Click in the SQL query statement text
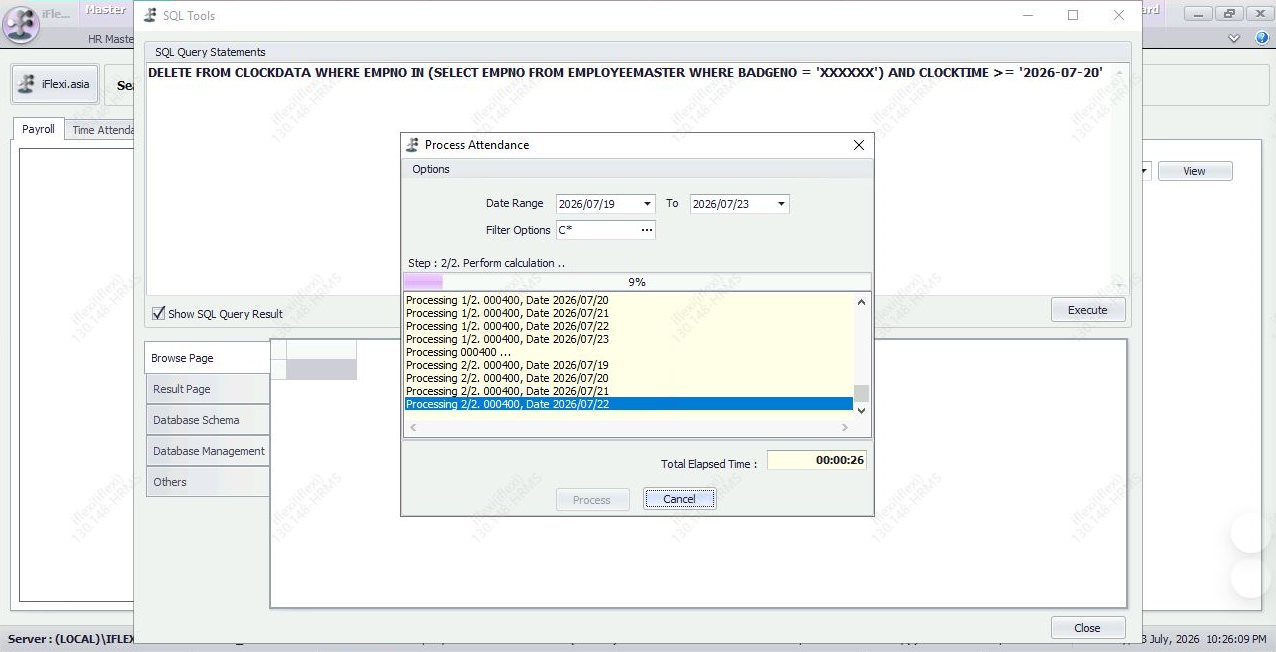1276x652 pixels. click(625, 72)
